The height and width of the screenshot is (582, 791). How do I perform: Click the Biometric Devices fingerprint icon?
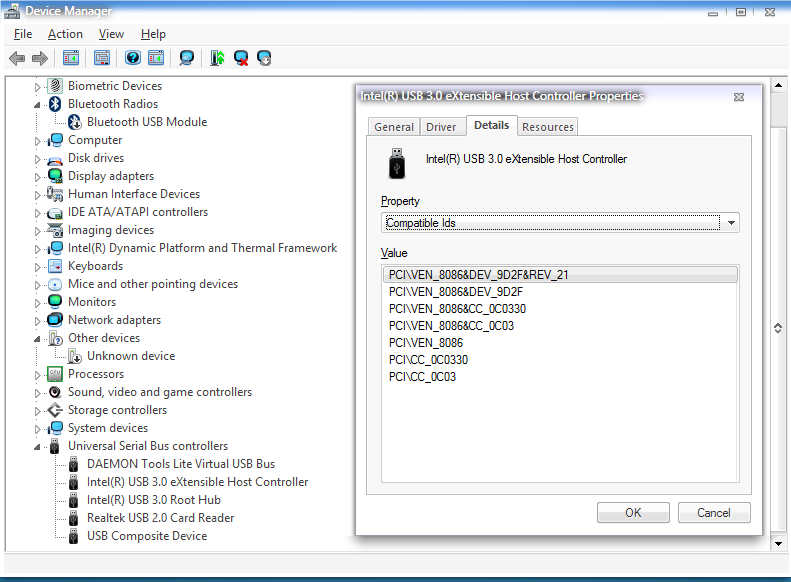55,86
